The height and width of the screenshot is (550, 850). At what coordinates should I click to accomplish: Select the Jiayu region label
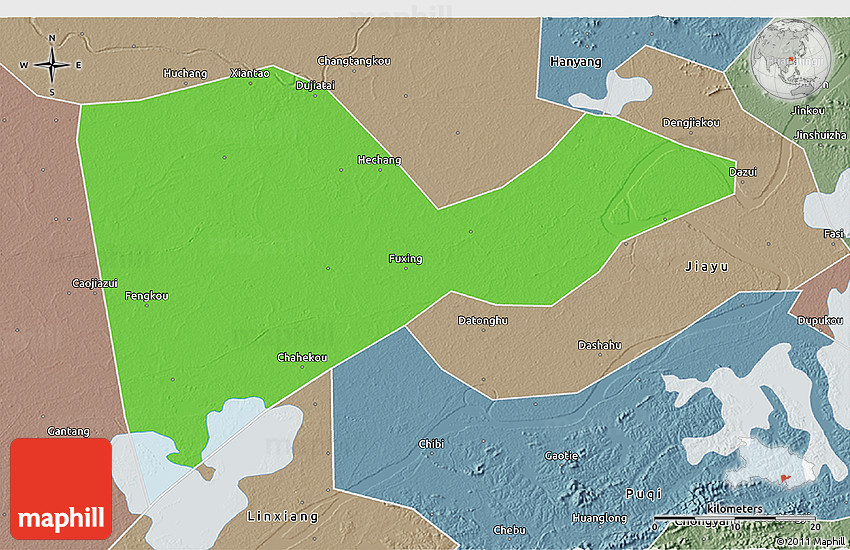(707, 267)
